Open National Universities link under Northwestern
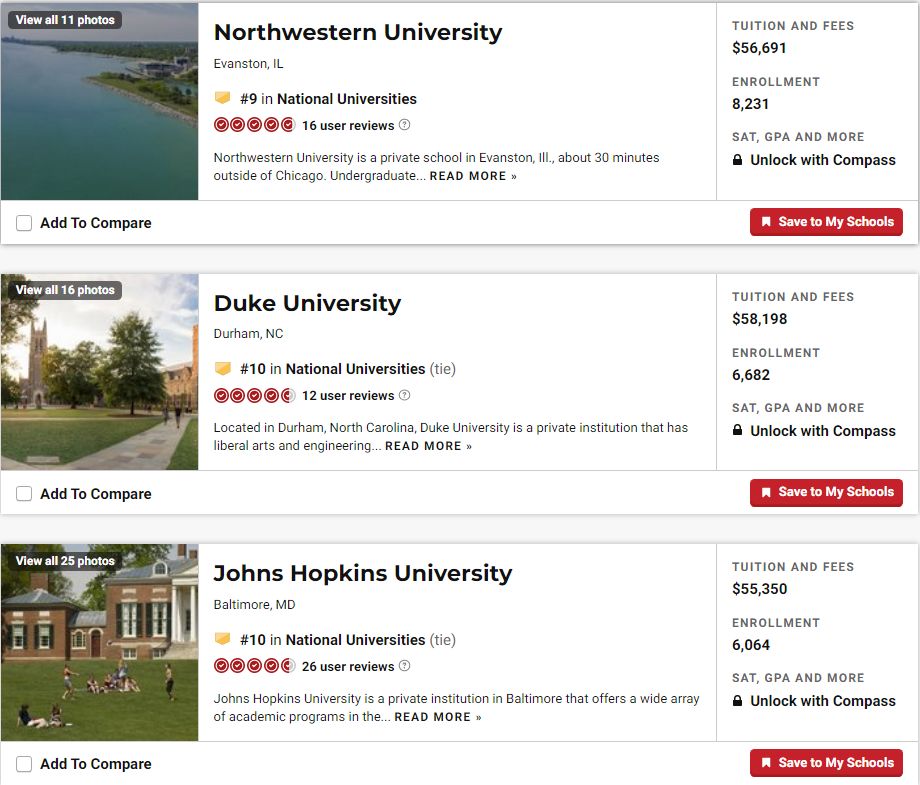Image resolution: width=920 pixels, height=785 pixels. [x=346, y=99]
